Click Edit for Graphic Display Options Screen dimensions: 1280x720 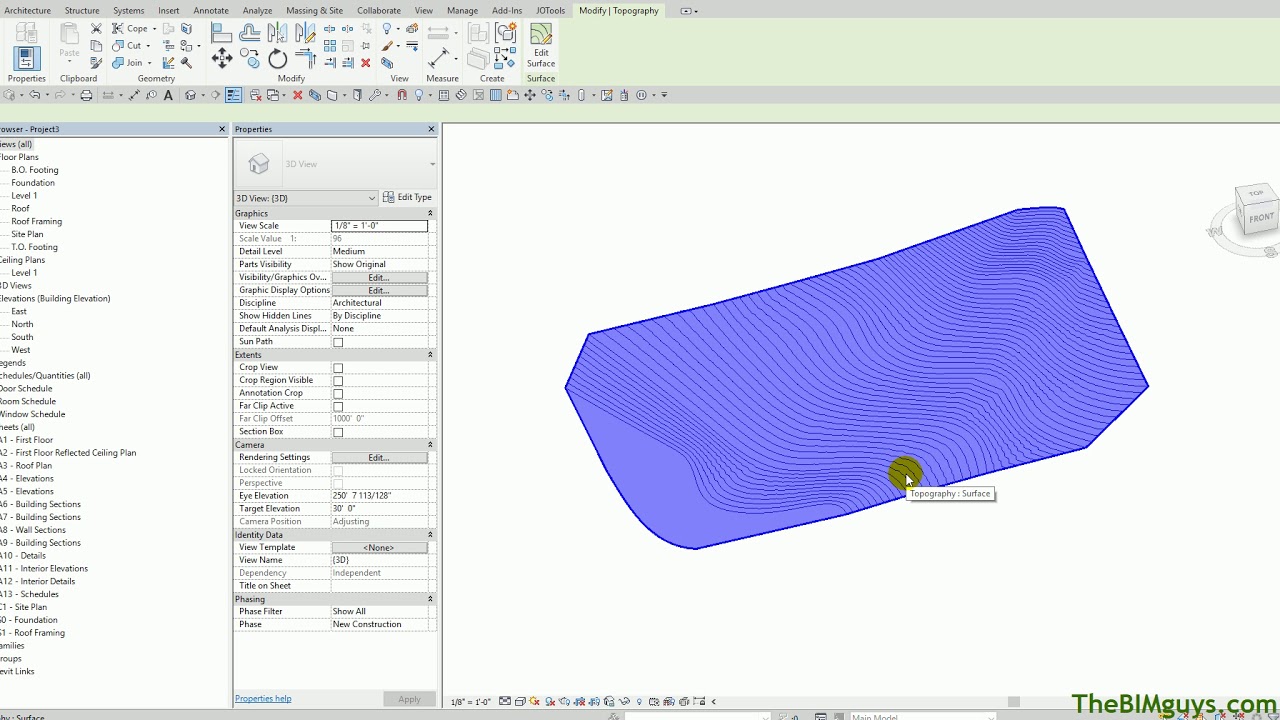click(x=378, y=290)
